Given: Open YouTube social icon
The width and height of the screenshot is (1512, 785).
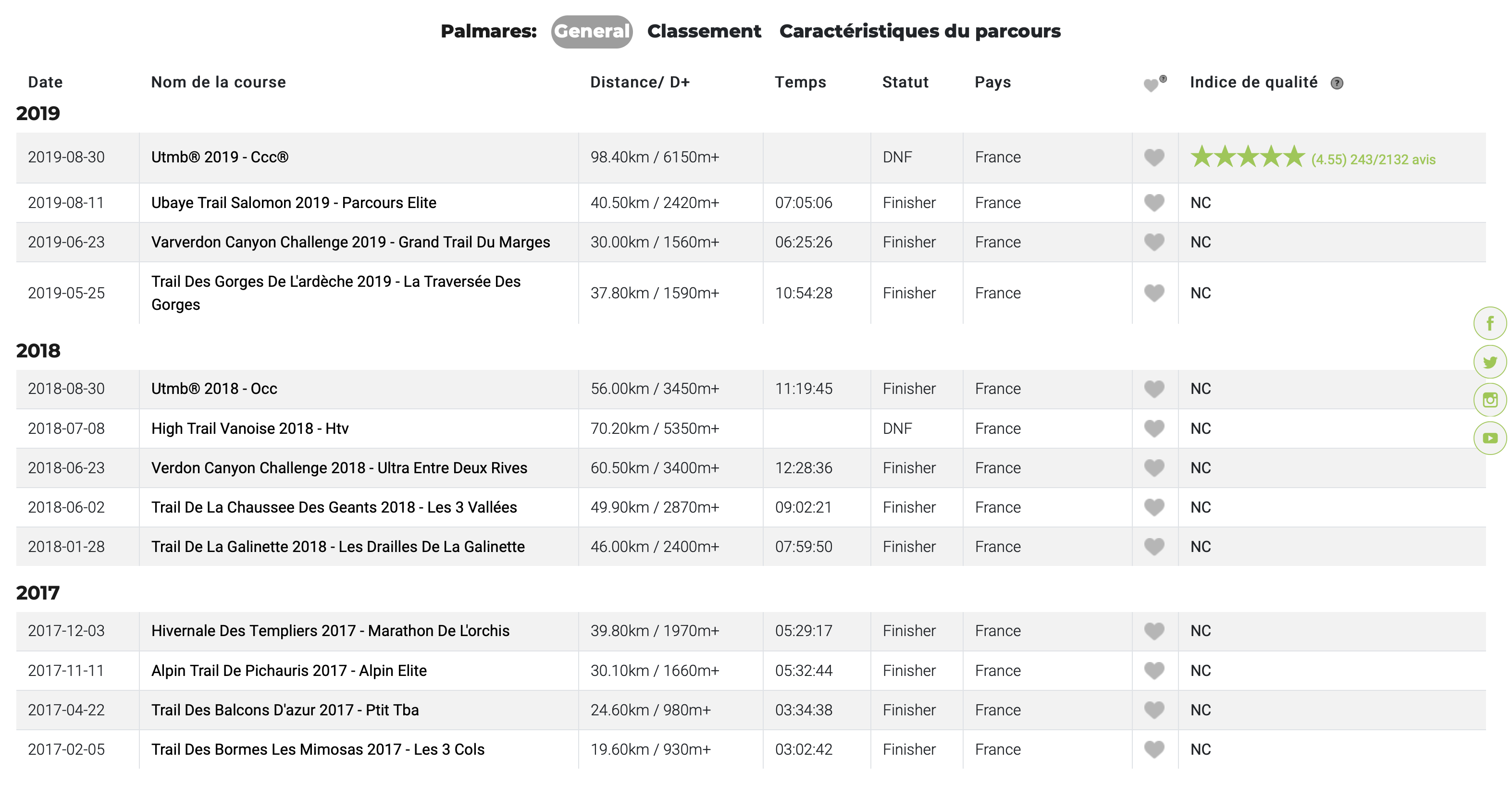Looking at the screenshot, I should click(1490, 438).
